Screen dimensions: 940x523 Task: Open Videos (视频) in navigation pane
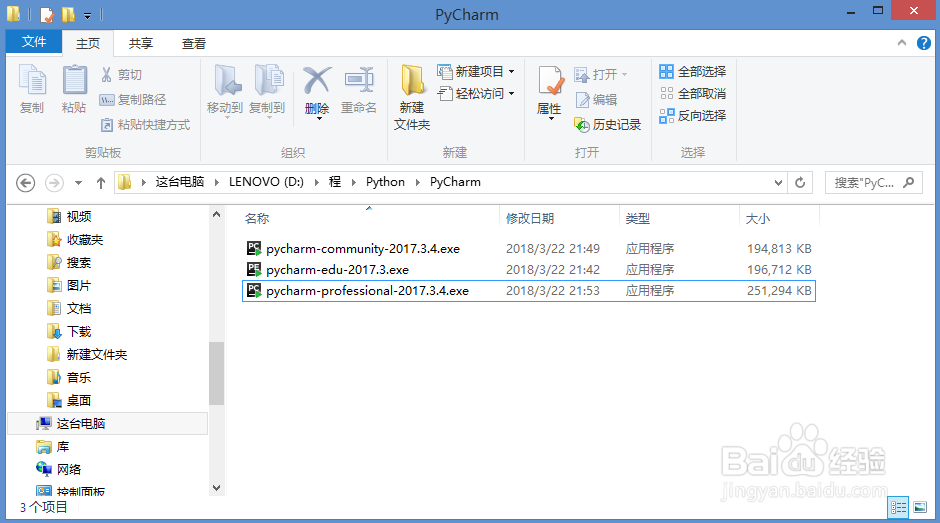tap(70, 216)
